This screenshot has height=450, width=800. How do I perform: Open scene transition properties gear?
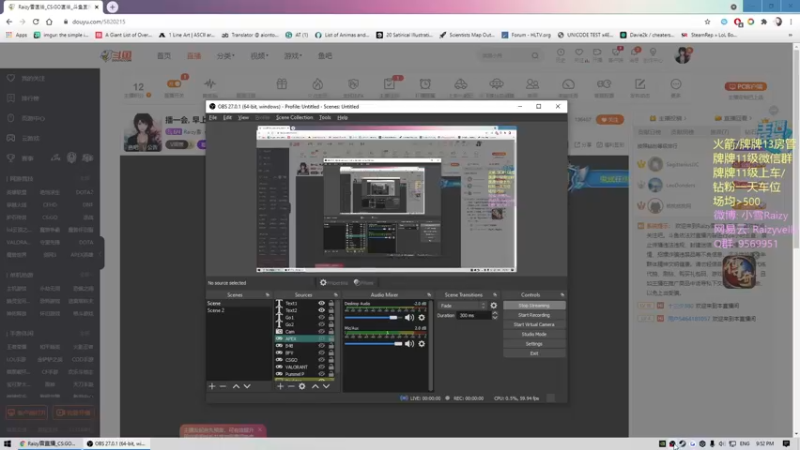point(493,306)
